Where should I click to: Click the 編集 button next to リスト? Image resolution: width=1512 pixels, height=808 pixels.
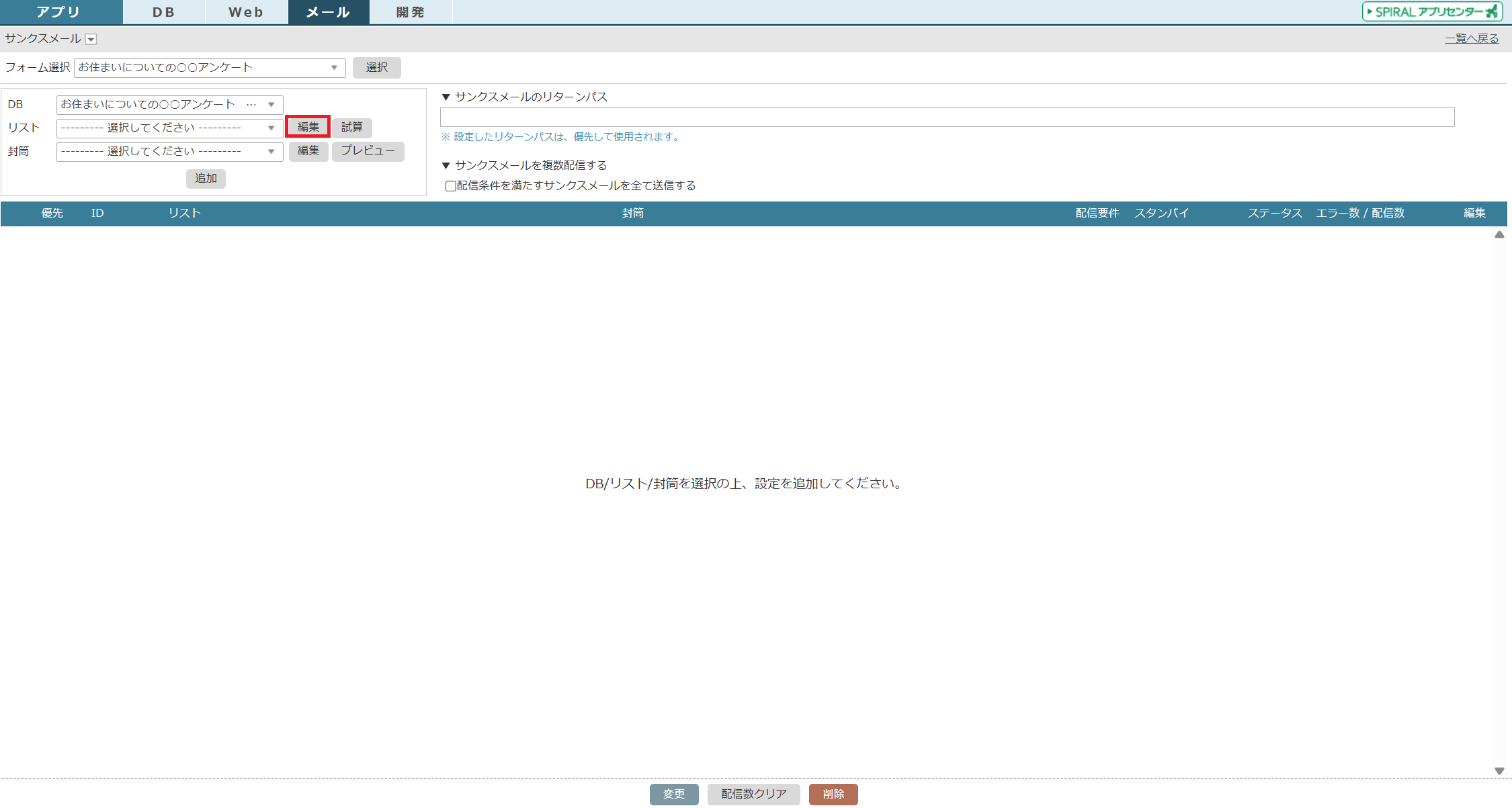[x=308, y=127]
